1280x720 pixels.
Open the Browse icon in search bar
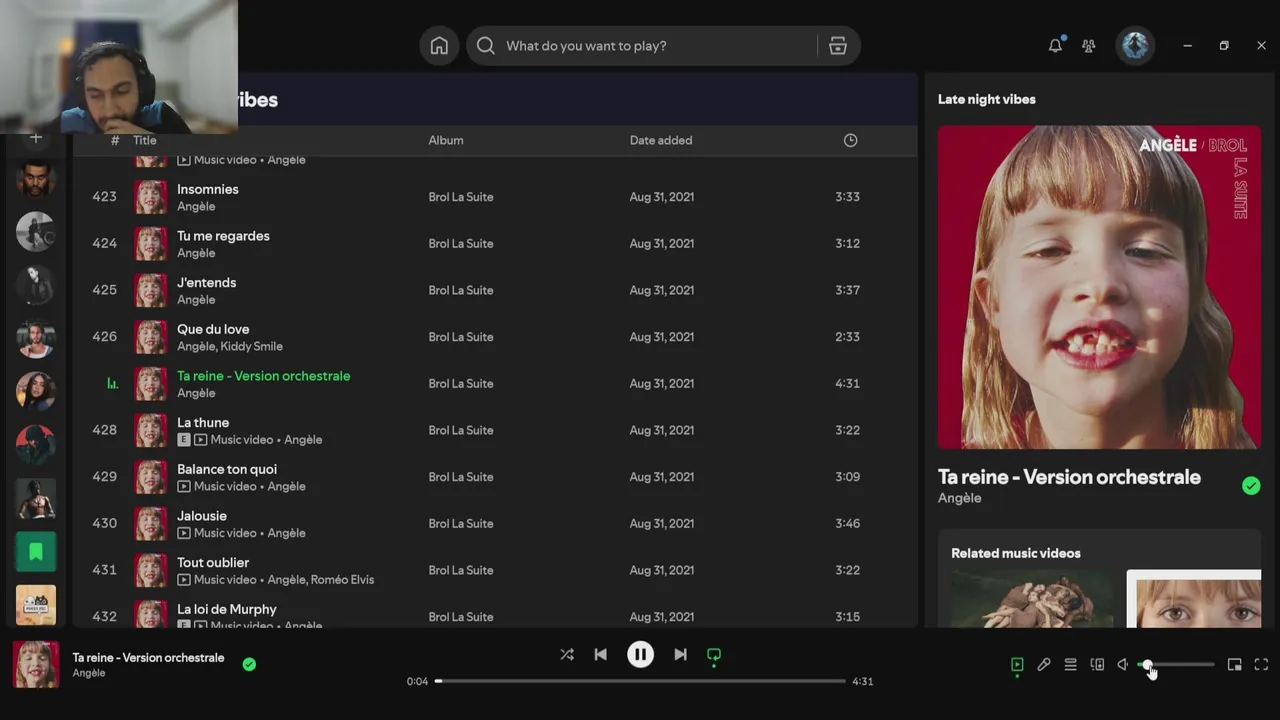coord(838,46)
